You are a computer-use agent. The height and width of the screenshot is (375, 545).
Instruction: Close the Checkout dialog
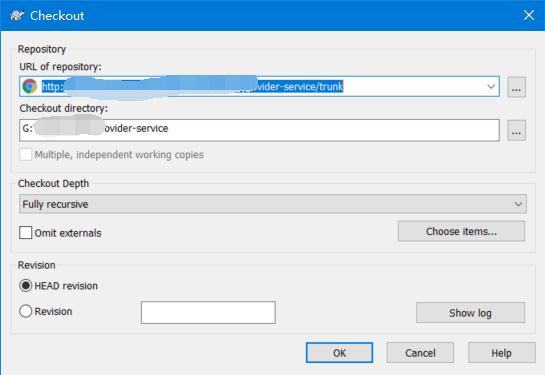tap(529, 15)
